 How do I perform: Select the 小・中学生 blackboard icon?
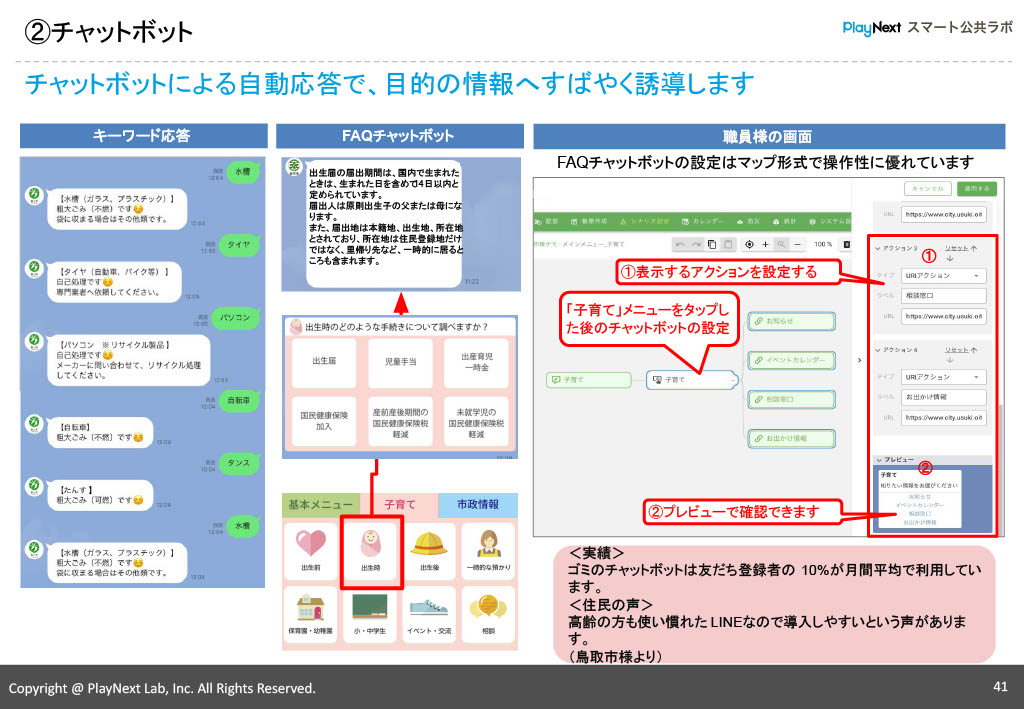tap(370, 607)
